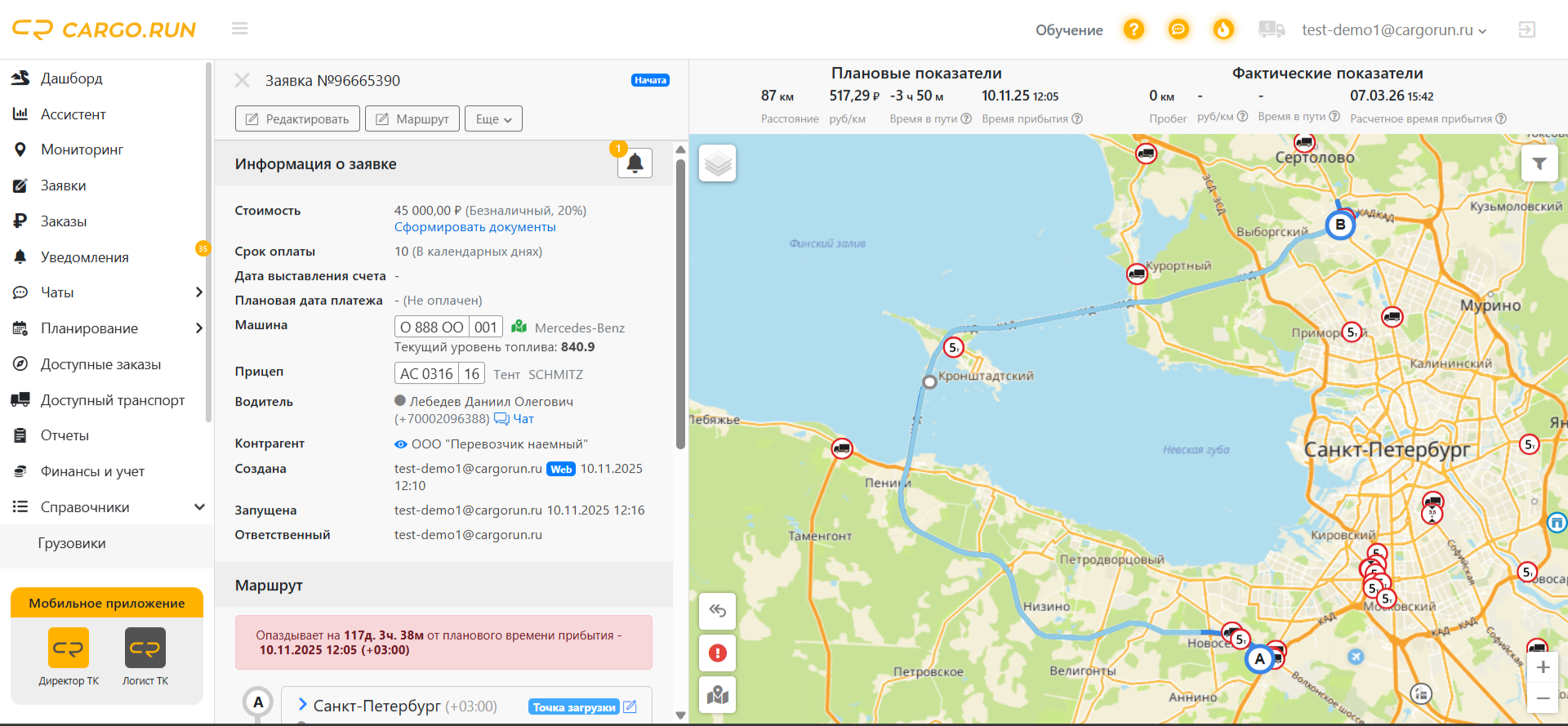Image resolution: width=1568 pixels, height=726 pixels.
Task: Open Доступный транспорт menu item
Action: tap(113, 400)
